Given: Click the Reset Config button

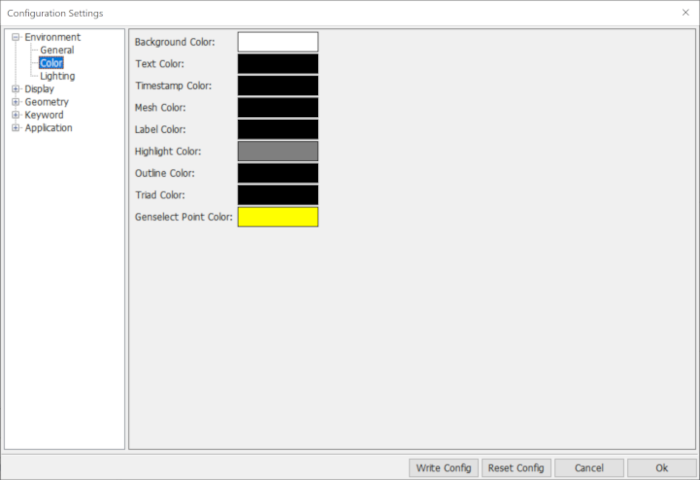Looking at the screenshot, I should [x=516, y=468].
